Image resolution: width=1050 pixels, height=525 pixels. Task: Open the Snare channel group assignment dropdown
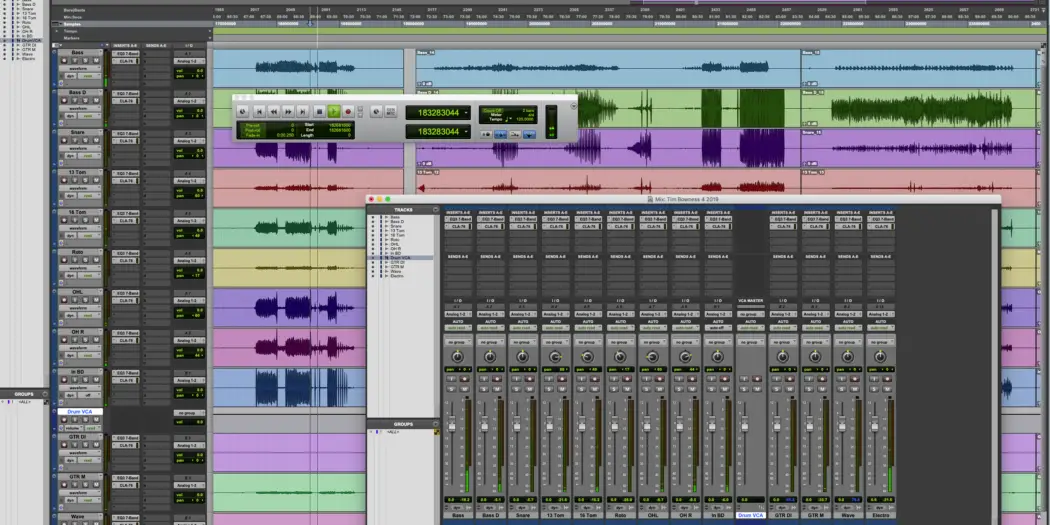(x=522, y=341)
